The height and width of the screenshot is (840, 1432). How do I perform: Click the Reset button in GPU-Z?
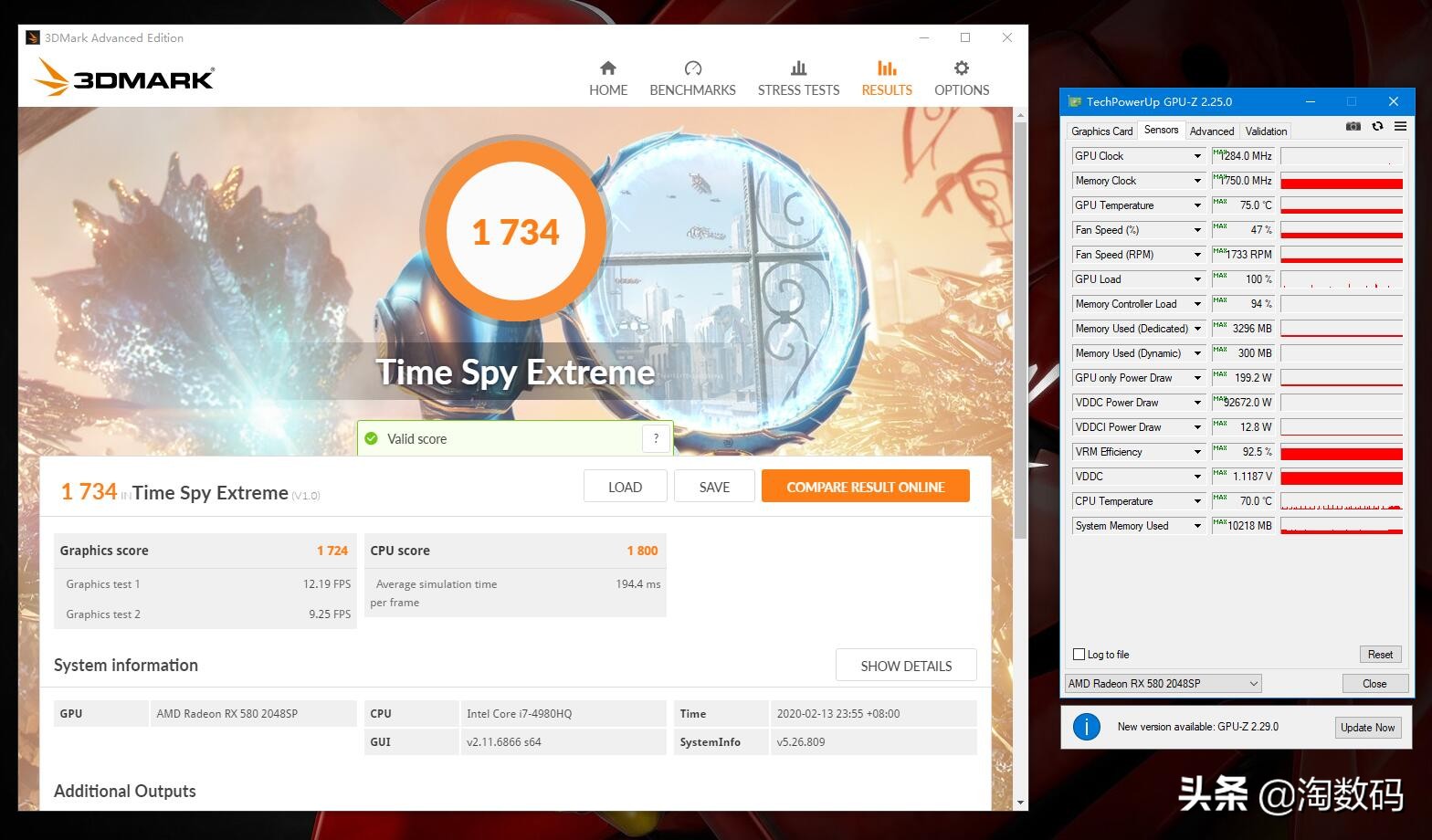(x=1380, y=655)
